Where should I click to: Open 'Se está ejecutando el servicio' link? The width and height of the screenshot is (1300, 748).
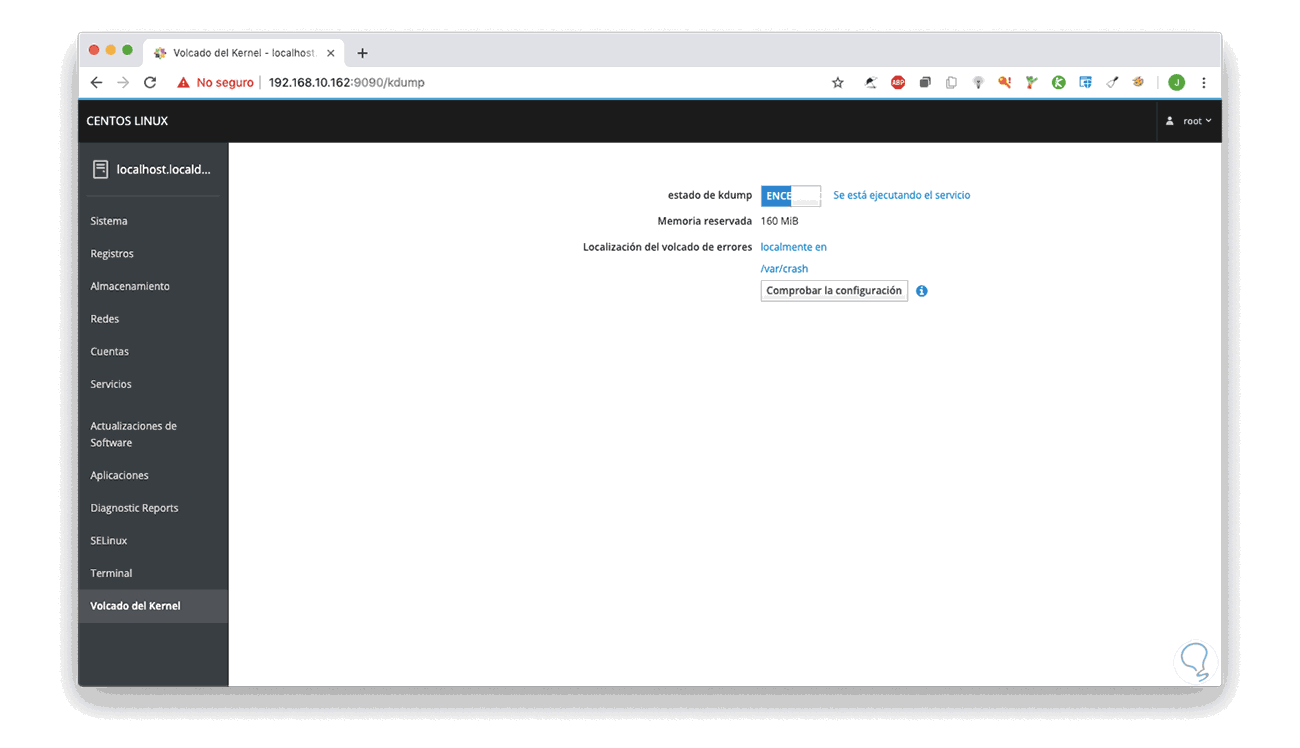click(x=901, y=196)
